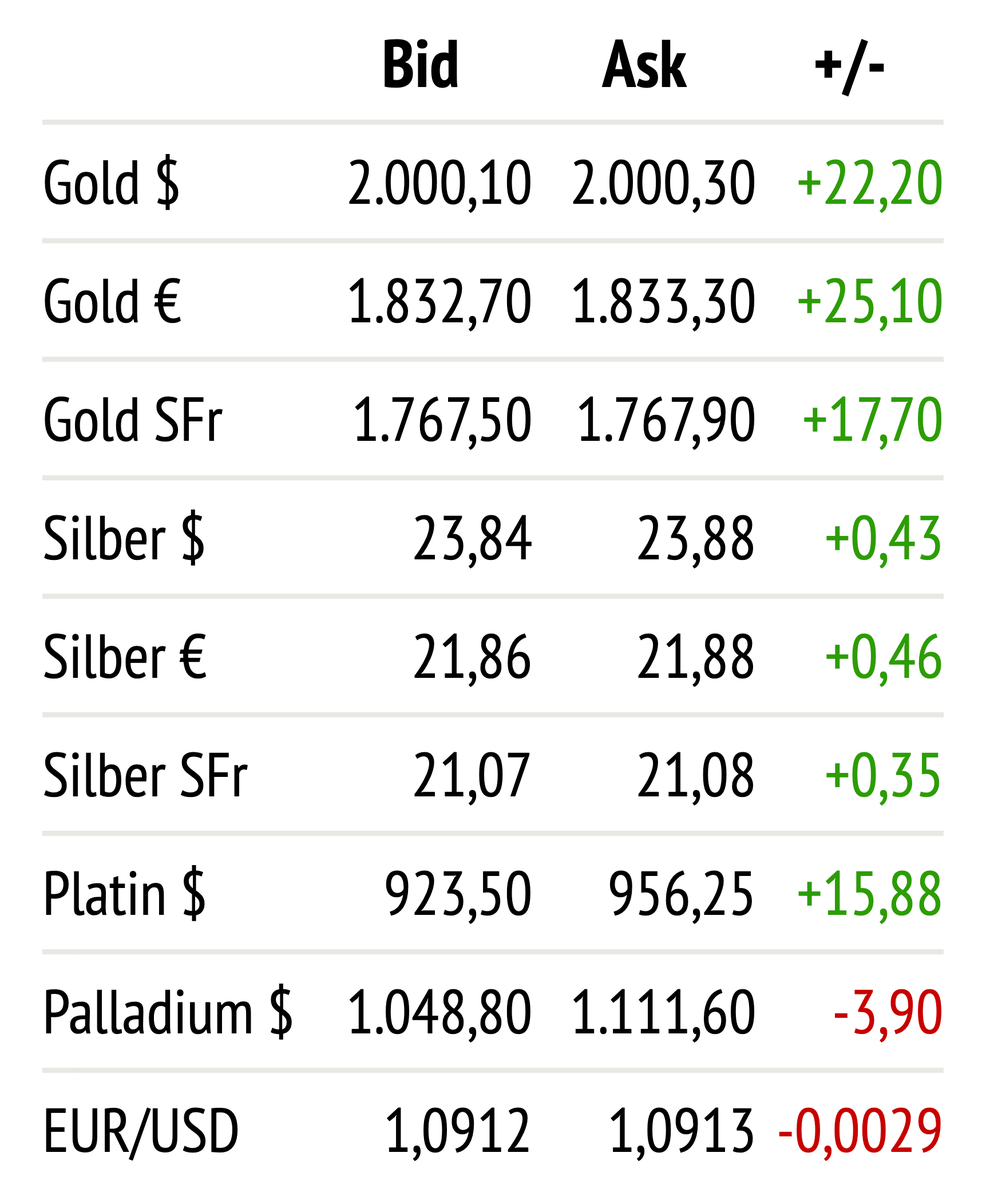
Task: Click the Bid column header
Action: click(x=421, y=66)
